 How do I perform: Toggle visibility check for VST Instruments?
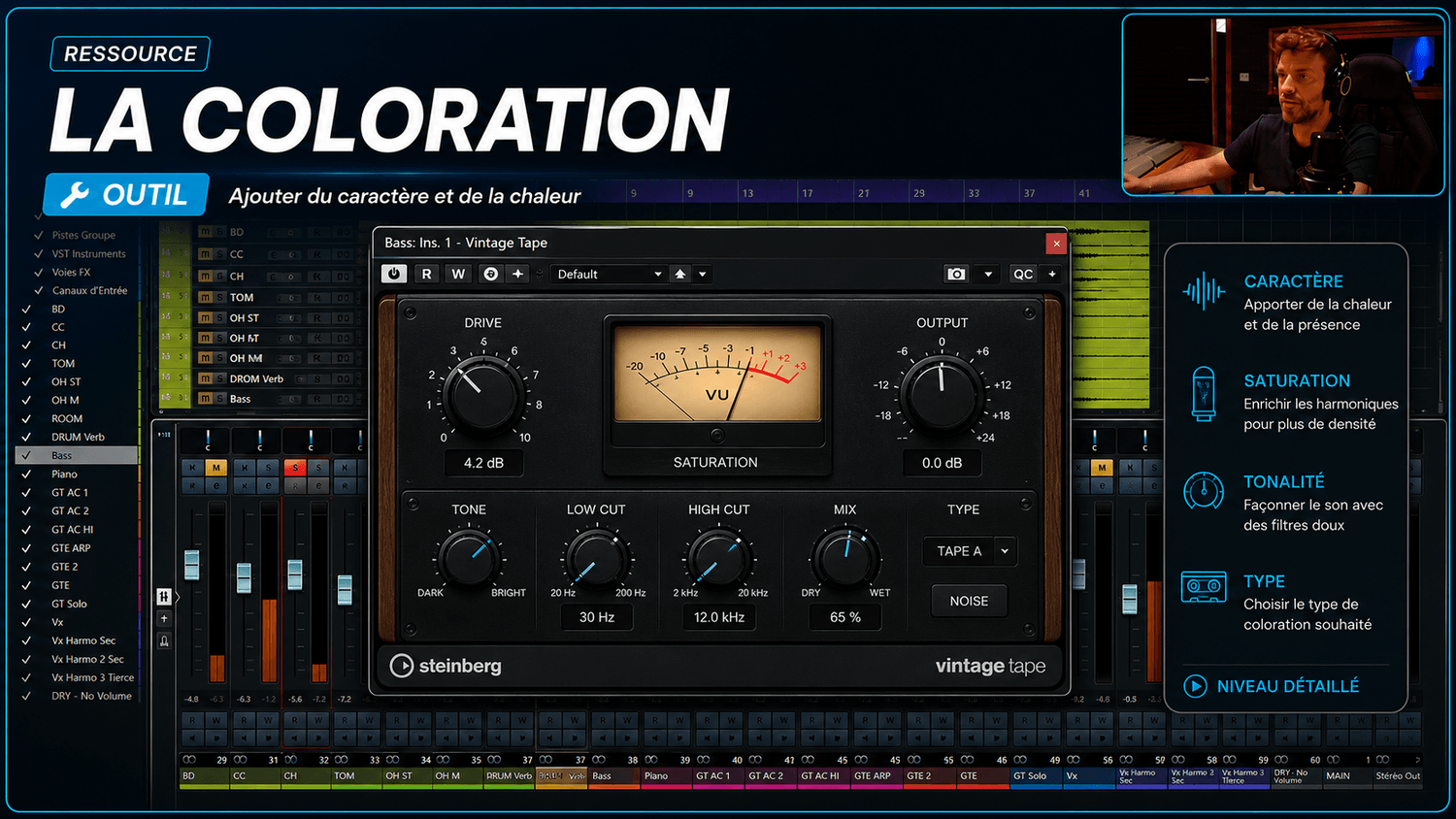point(39,253)
